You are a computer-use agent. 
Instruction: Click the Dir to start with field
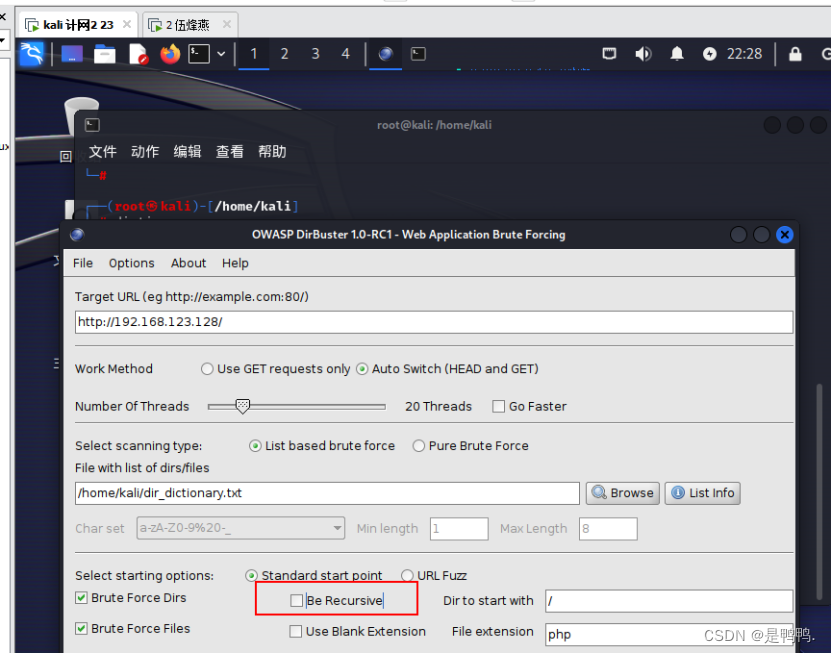click(669, 601)
